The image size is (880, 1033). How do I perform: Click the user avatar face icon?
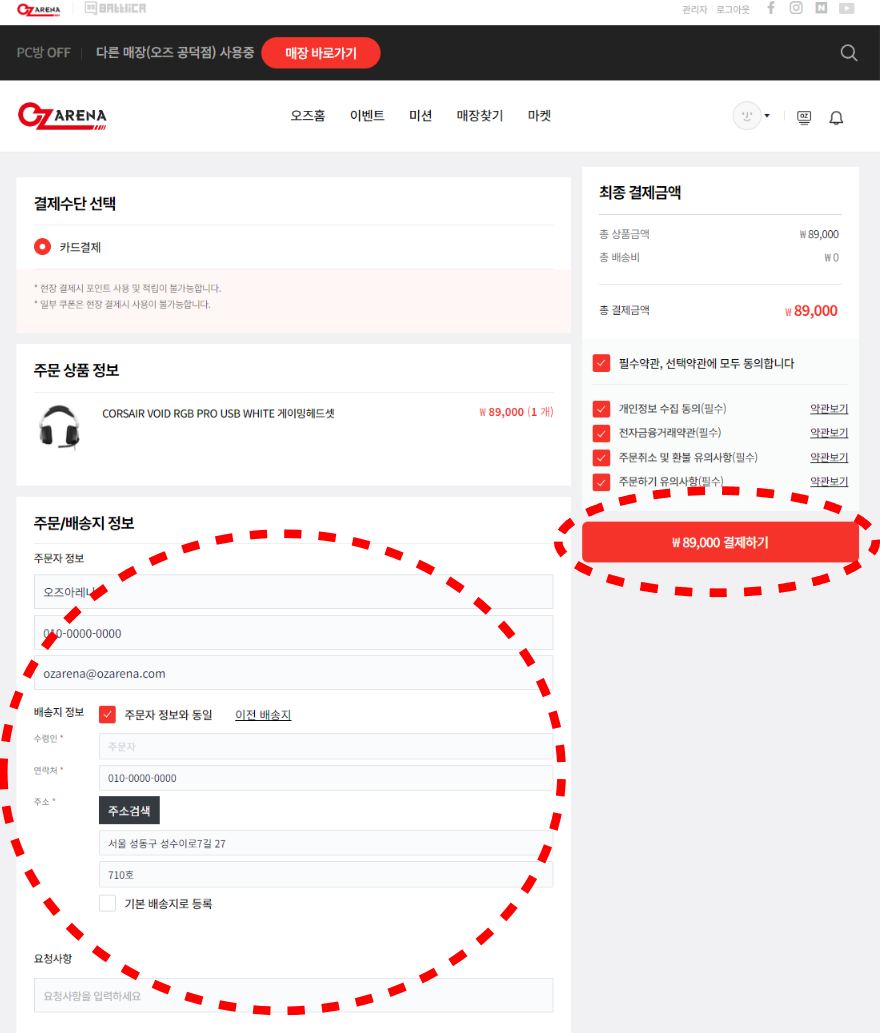tap(746, 116)
